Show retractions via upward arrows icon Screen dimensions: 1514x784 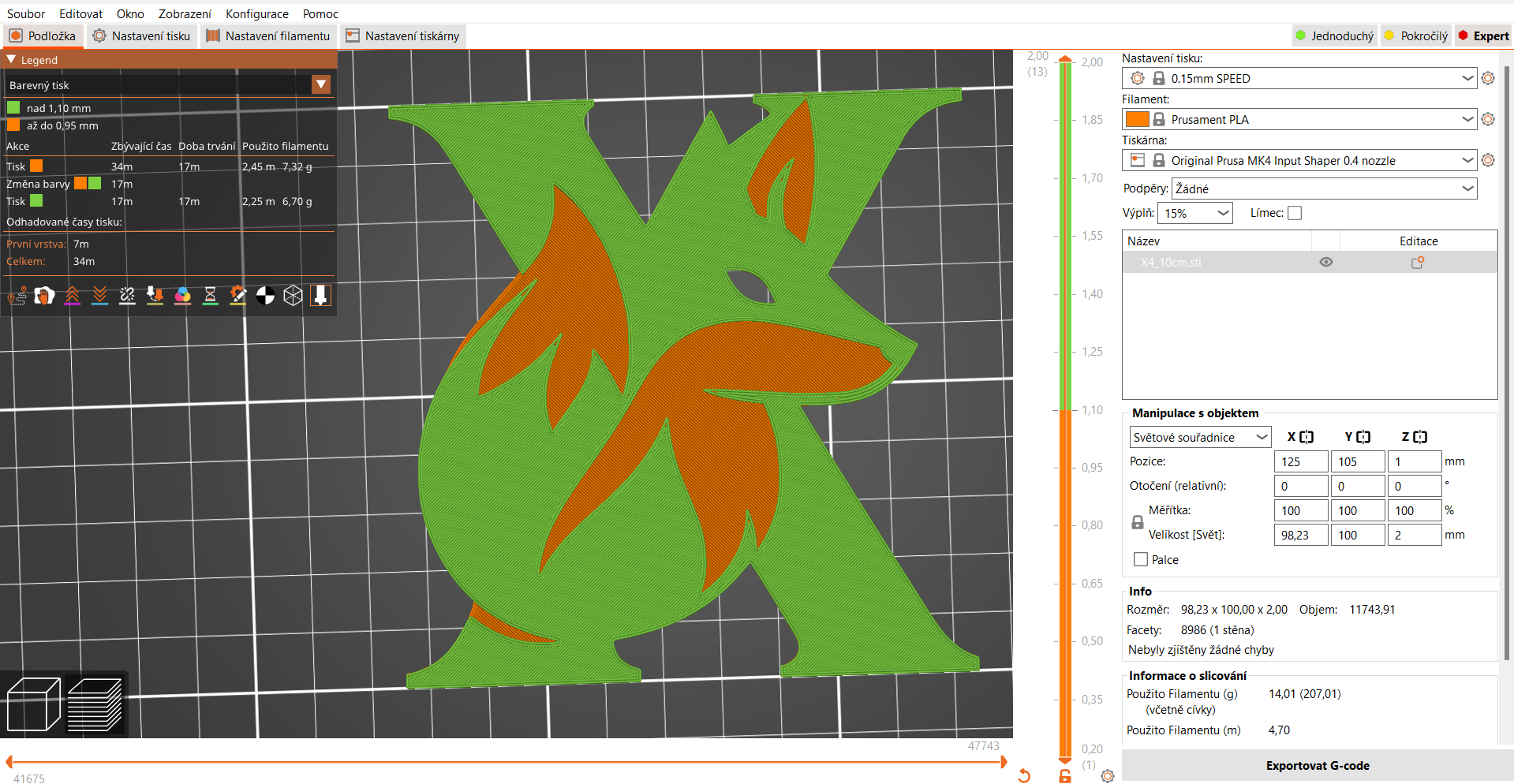tap(73, 296)
